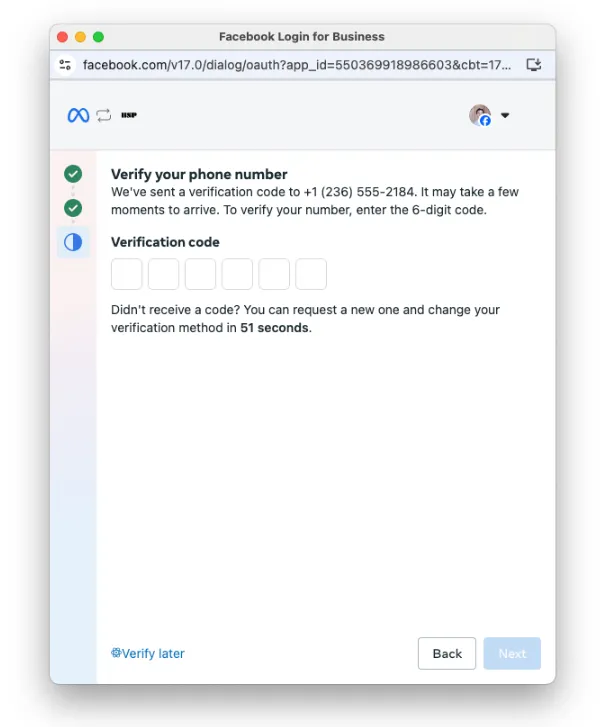The height and width of the screenshot is (727, 602).
Task: Focus the third verification code digit box
Action: click(x=201, y=274)
